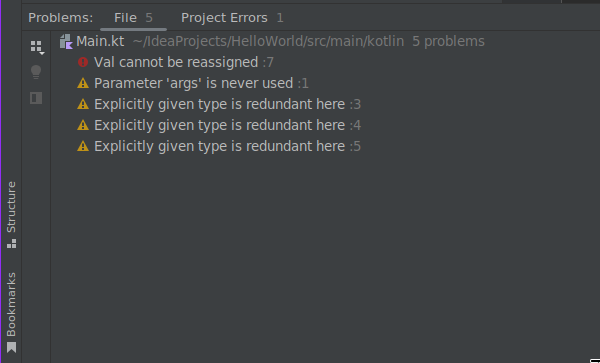This screenshot has width=600, height=363.
Task: Click the warning icon beside Parameter 'args'
Action: click(x=83, y=83)
